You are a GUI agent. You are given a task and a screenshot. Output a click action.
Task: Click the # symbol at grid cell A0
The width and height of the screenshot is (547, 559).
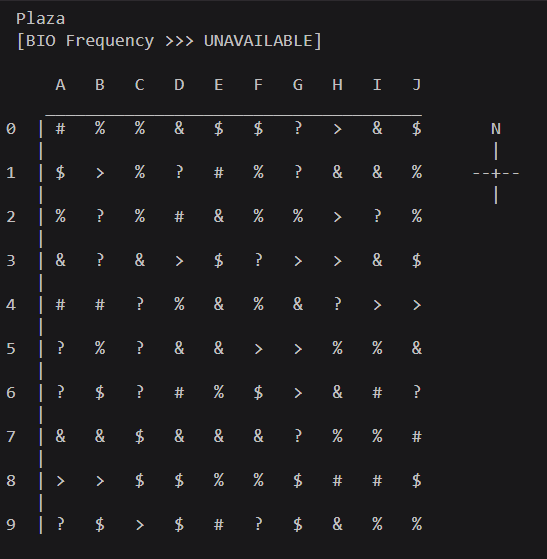coord(60,129)
